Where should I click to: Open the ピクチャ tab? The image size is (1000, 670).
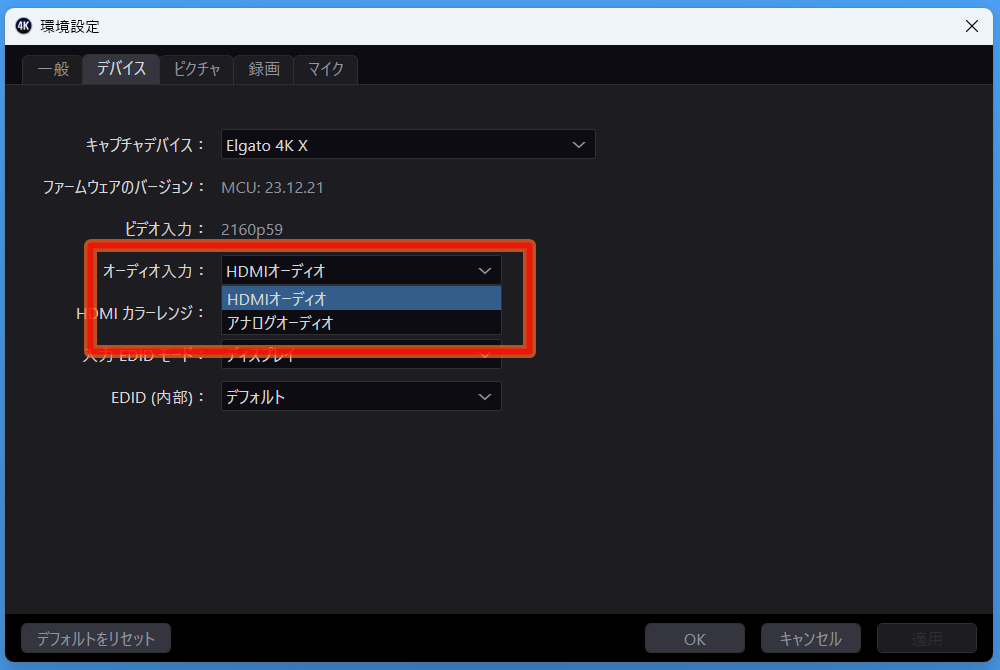(x=196, y=69)
